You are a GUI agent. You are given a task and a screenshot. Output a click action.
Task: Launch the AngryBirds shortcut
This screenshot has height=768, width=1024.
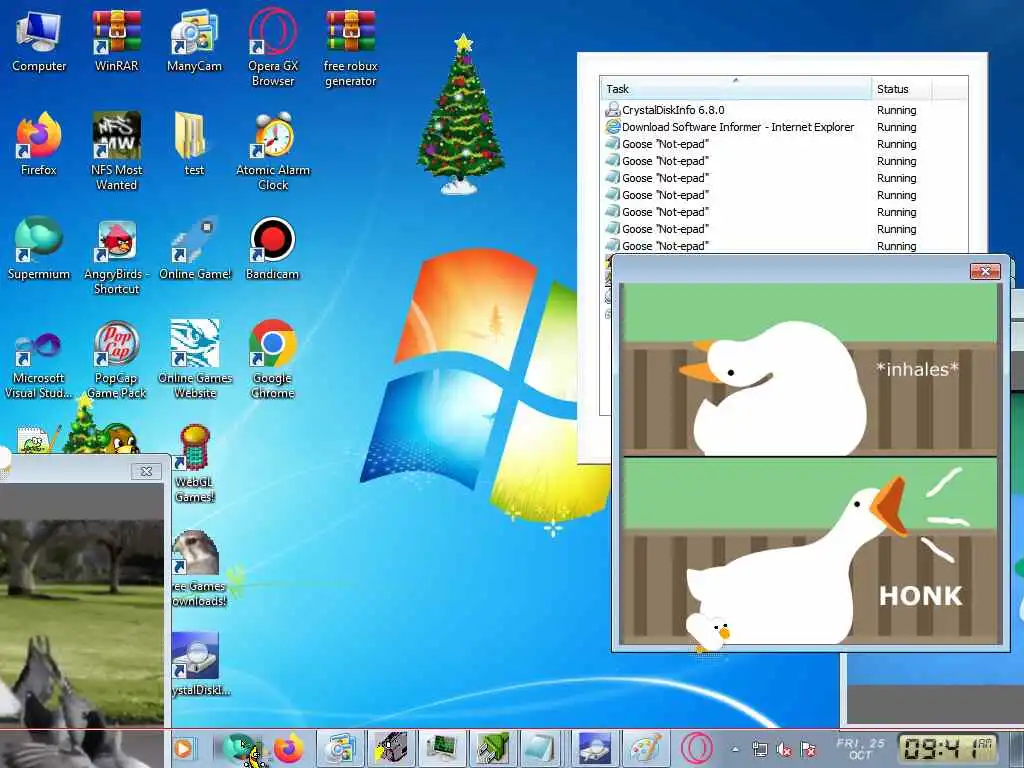click(x=116, y=255)
